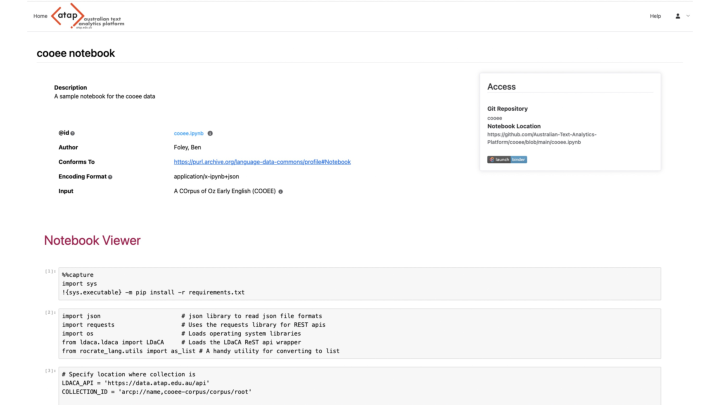Open the cooee.ipynb link

tap(187, 133)
